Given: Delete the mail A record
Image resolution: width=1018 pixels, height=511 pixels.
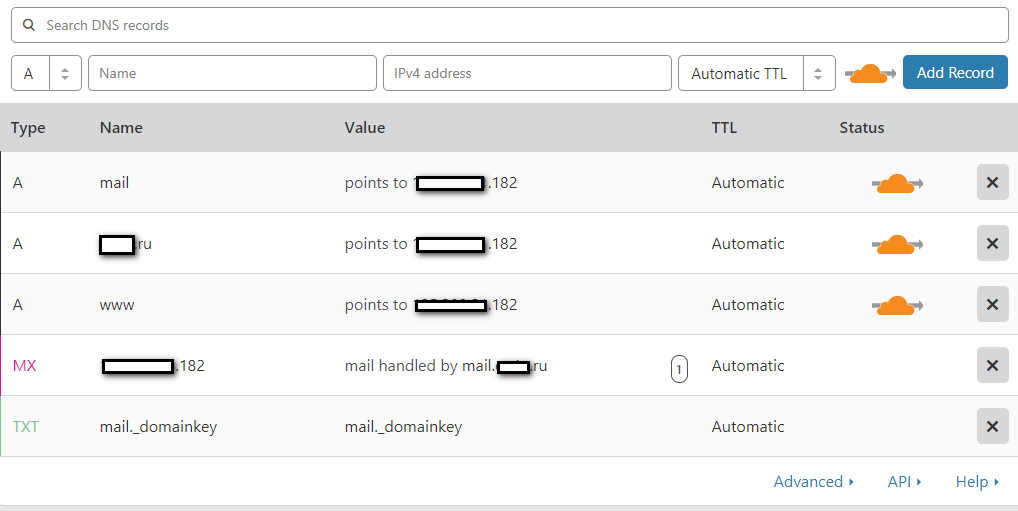Looking at the screenshot, I should click(992, 183).
